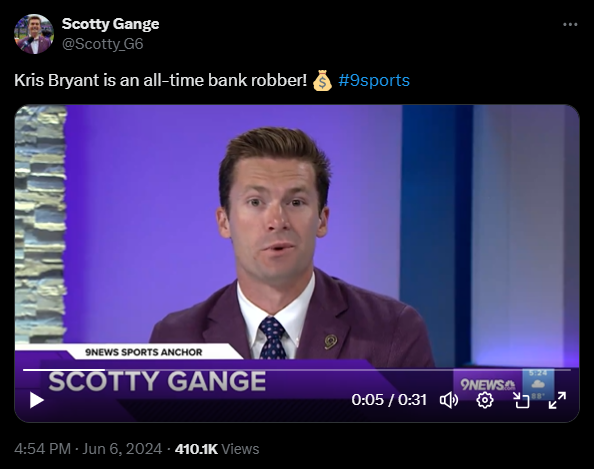Play the video with the play button
594x469 pixels.
click(x=37, y=400)
